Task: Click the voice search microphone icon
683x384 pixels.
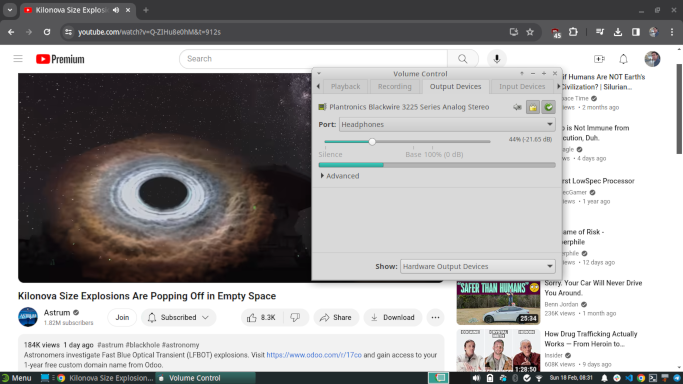Action: (497, 59)
